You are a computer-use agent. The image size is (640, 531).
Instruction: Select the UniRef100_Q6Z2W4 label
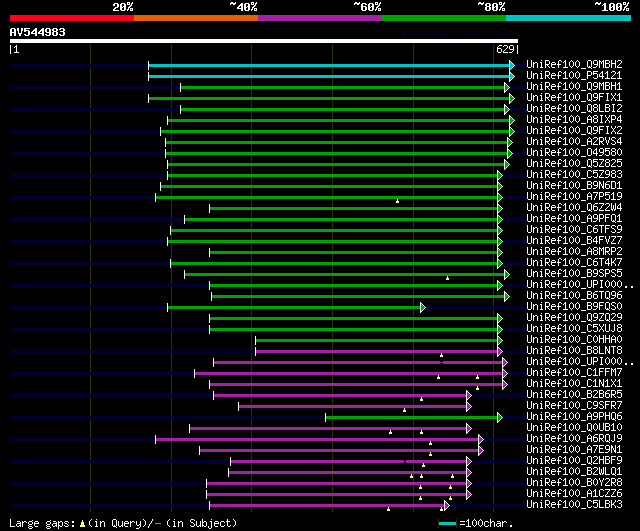pos(574,207)
